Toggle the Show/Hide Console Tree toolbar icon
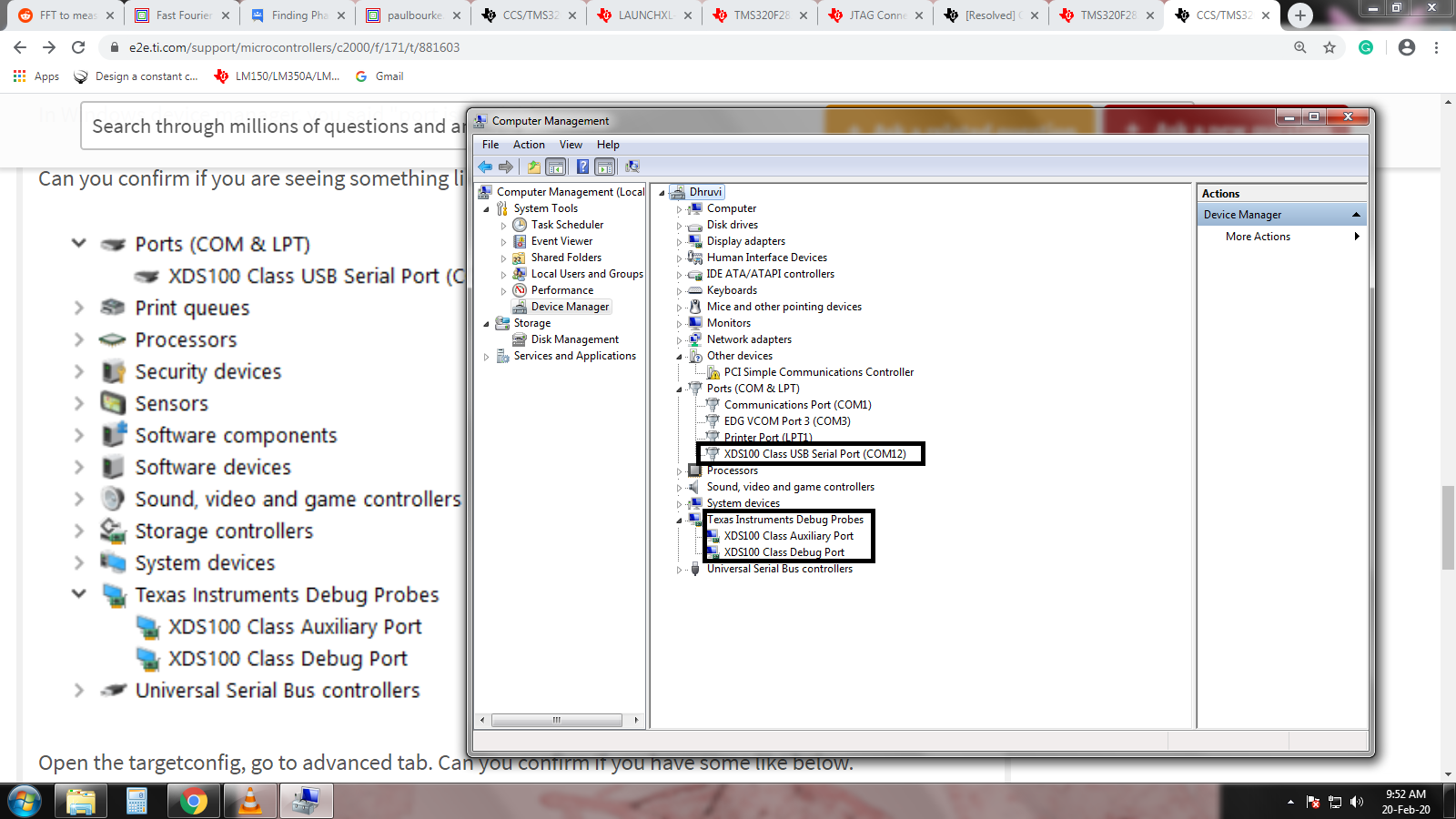 click(x=556, y=167)
